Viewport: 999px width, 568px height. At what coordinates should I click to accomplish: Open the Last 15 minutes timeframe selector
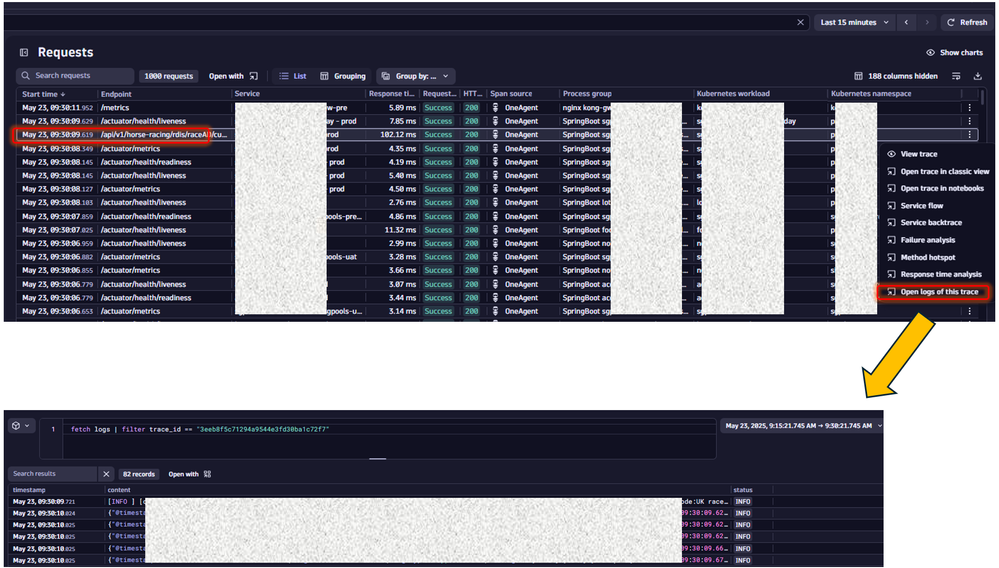coord(853,22)
